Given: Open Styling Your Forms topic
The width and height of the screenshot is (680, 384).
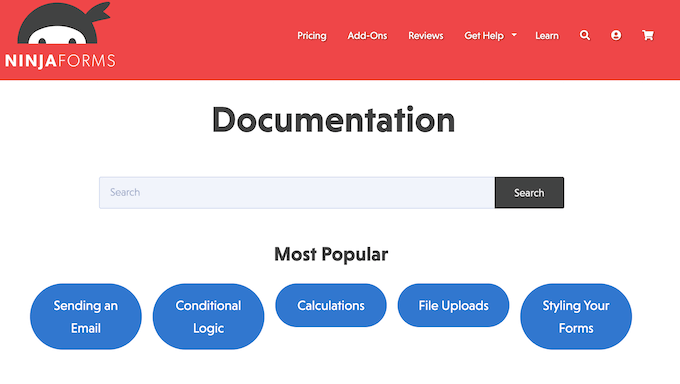Looking at the screenshot, I should [576, 316].
